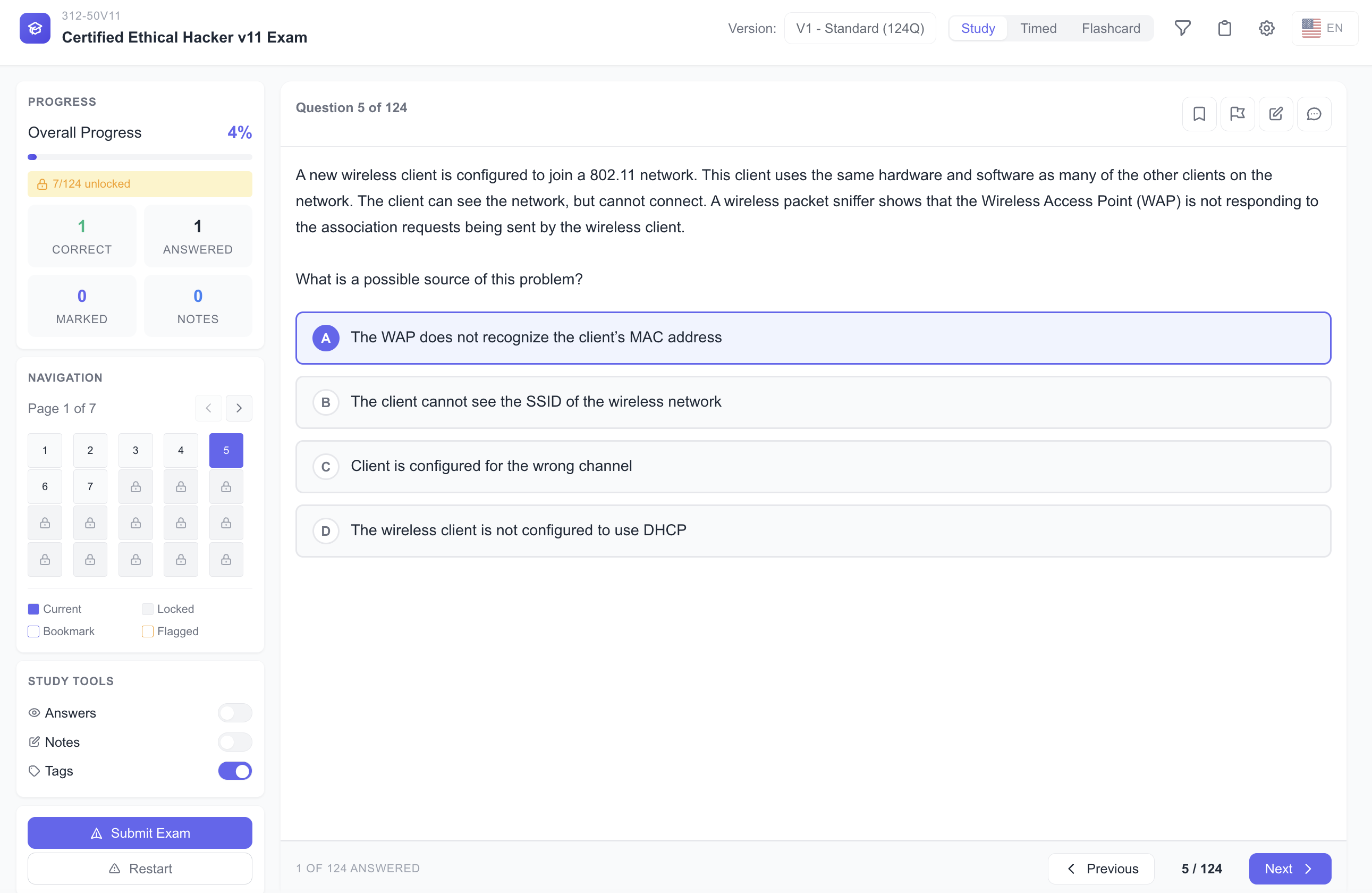Flag this question with flag icon
The height and width of the screenshot is (893, 1372).
tap(1237, 114)
